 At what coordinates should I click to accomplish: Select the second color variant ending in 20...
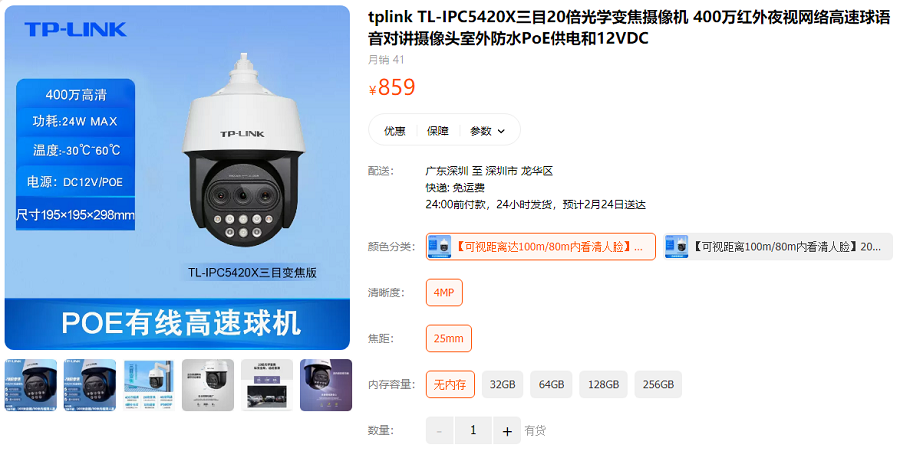coord(778,247)
